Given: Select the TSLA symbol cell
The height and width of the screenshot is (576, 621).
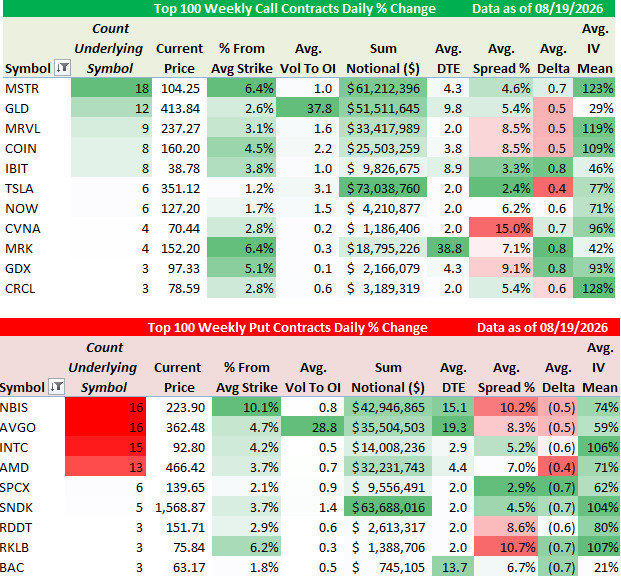Looking at the screenshot, I should tap(37, 188).
